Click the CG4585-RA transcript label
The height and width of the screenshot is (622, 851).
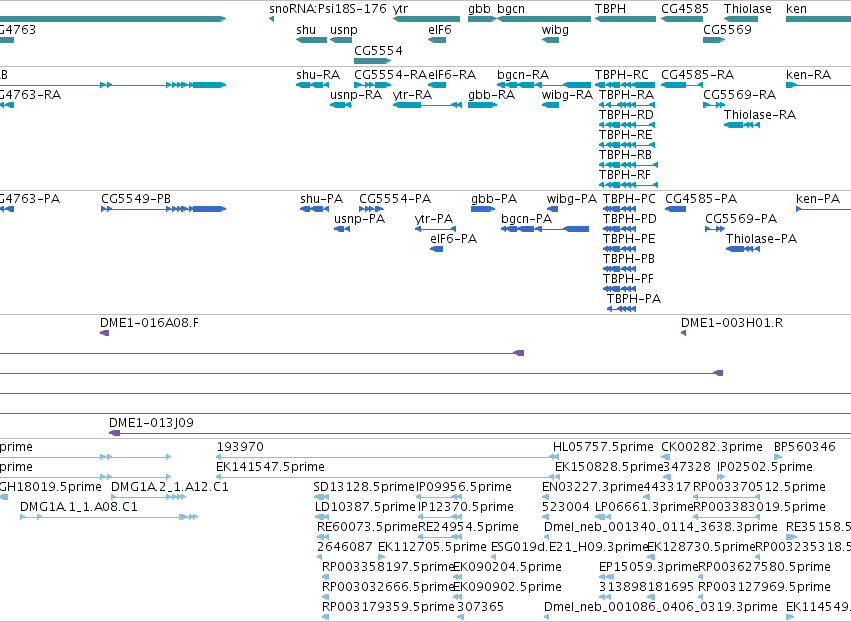pyautogui.click(x=697, y=74)
